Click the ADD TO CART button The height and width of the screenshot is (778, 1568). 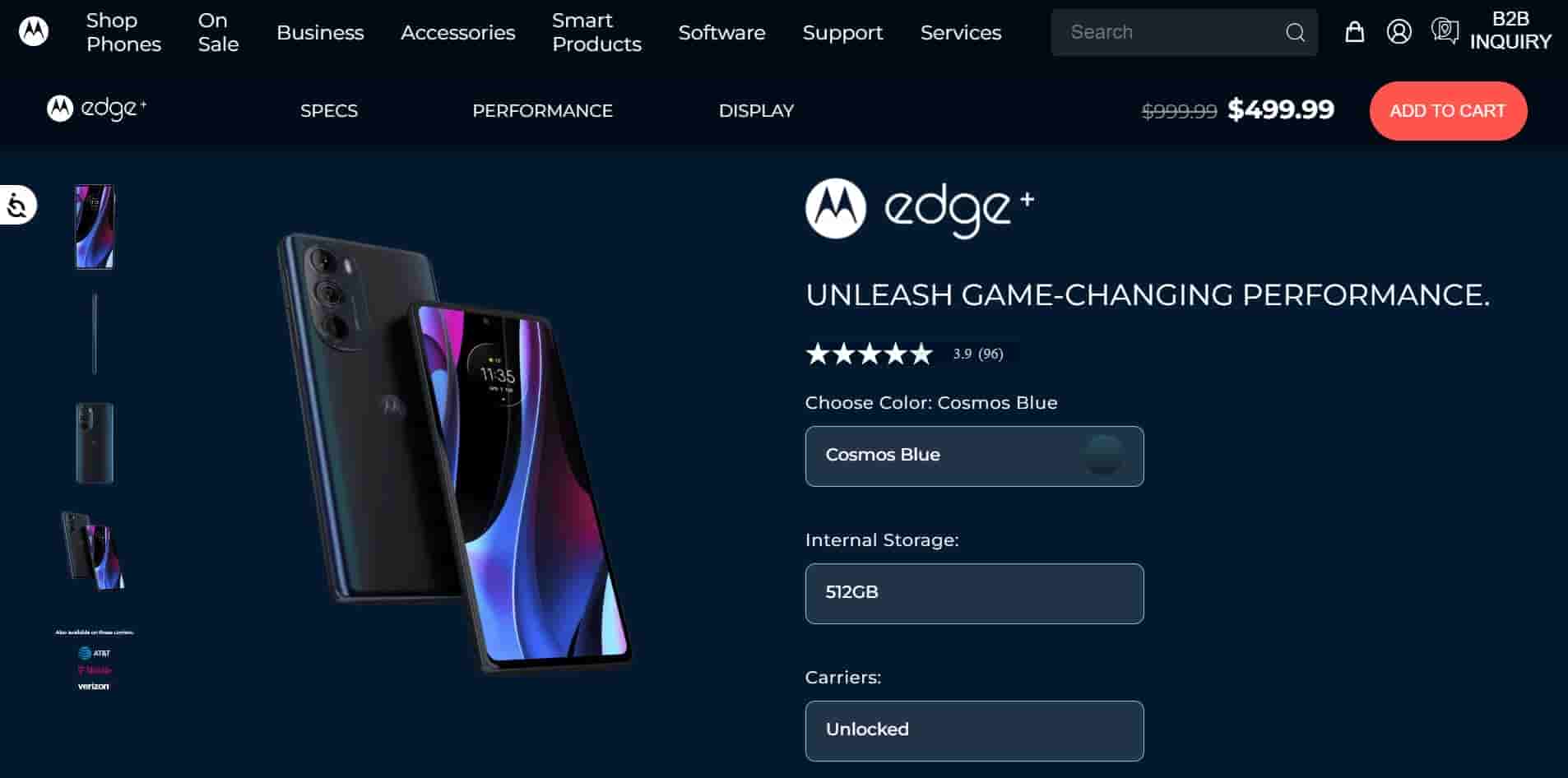[x=1448, y=110]
